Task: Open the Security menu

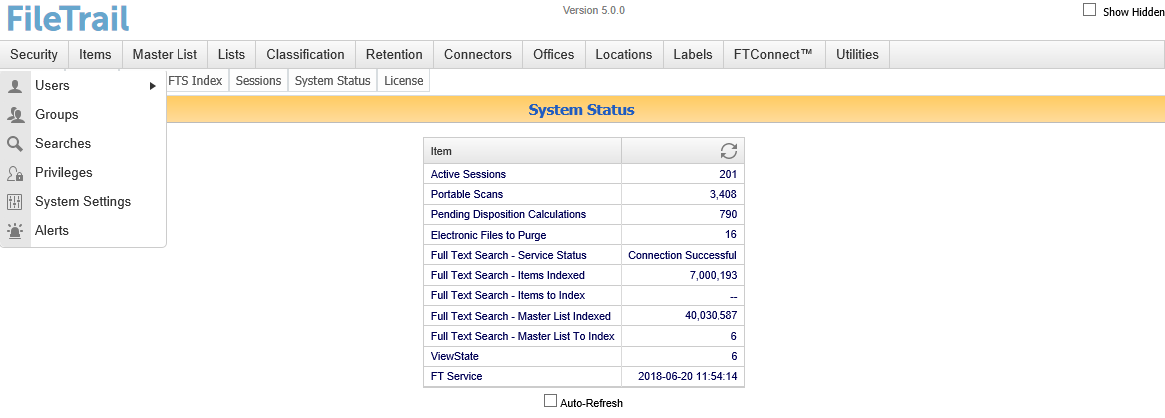Action: 34,54
